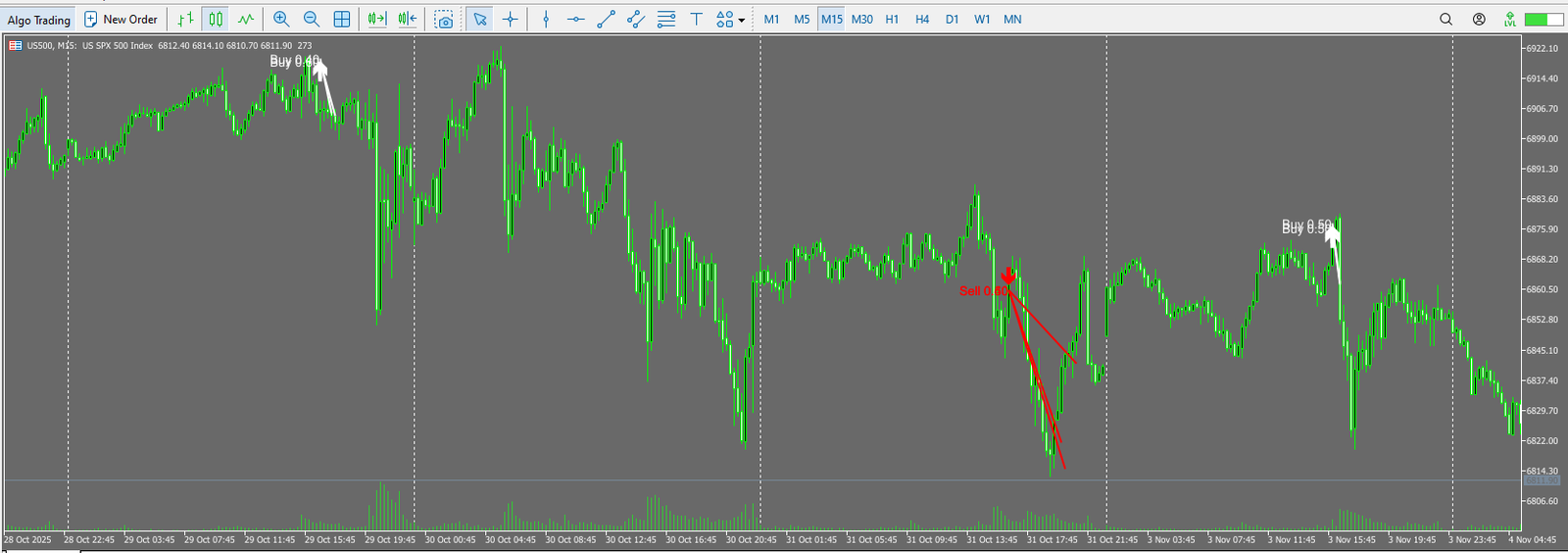Take a chart screenshot with camera icon
Viewport: 1568px width, 553px height.
[444, 20]
